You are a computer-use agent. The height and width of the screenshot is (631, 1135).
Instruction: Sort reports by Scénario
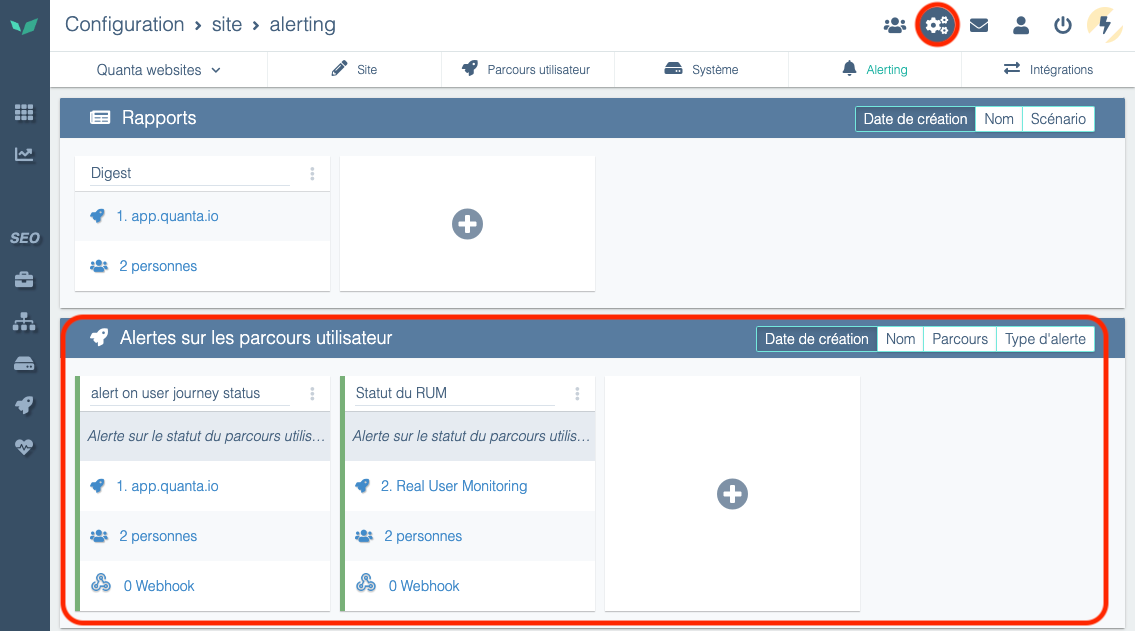[1060, 119]
